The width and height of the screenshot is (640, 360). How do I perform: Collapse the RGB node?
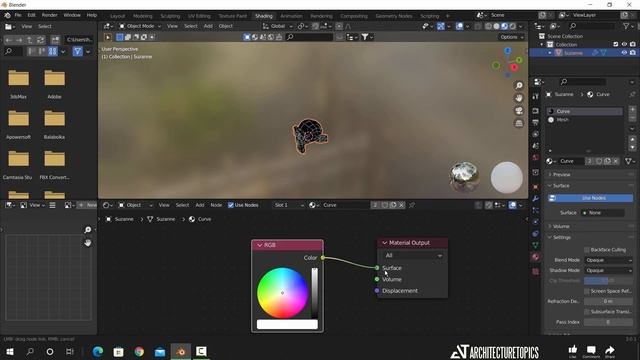point(260,245)
